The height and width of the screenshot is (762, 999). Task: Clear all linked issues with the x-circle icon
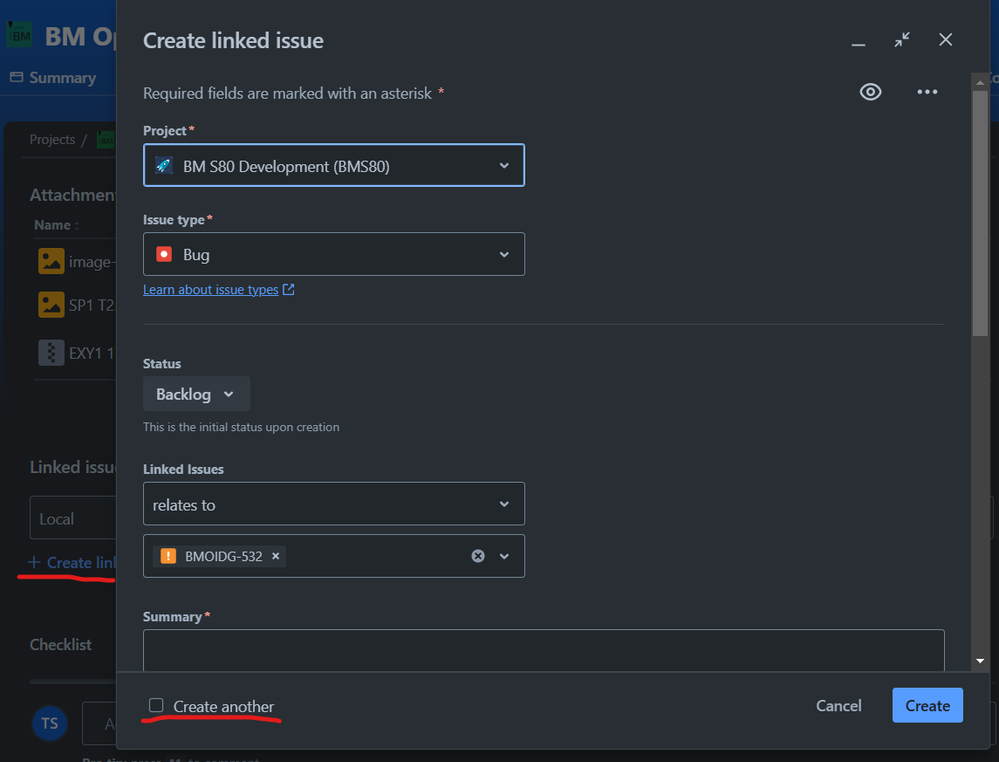(x=477, y=555)
